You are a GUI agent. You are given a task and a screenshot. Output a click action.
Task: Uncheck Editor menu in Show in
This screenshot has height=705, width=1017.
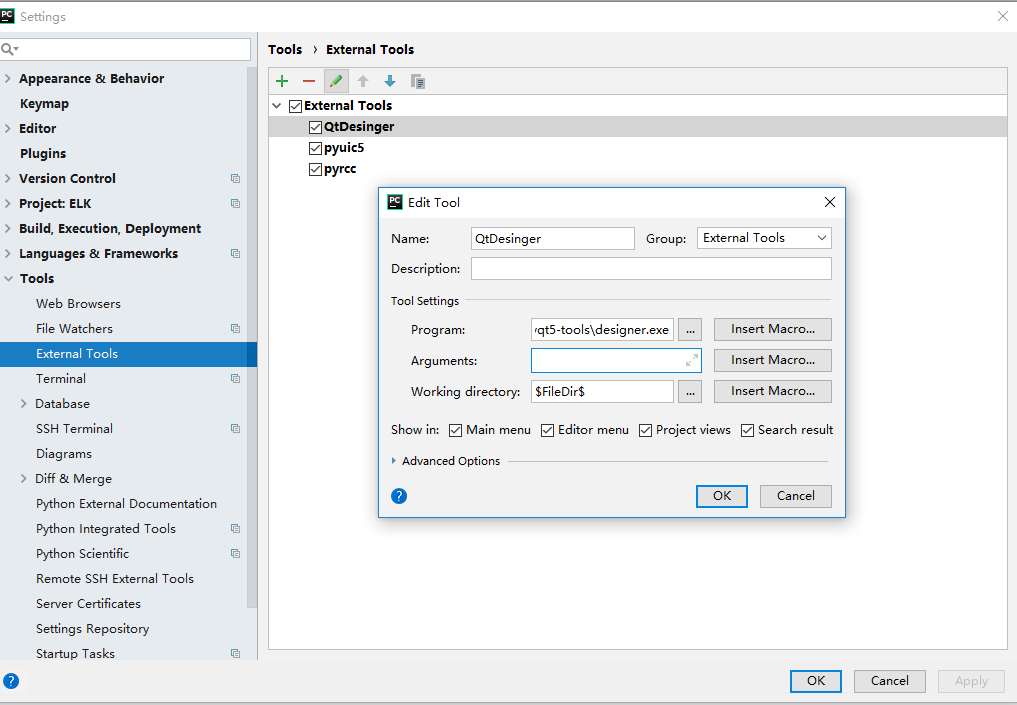click(547, 430)
